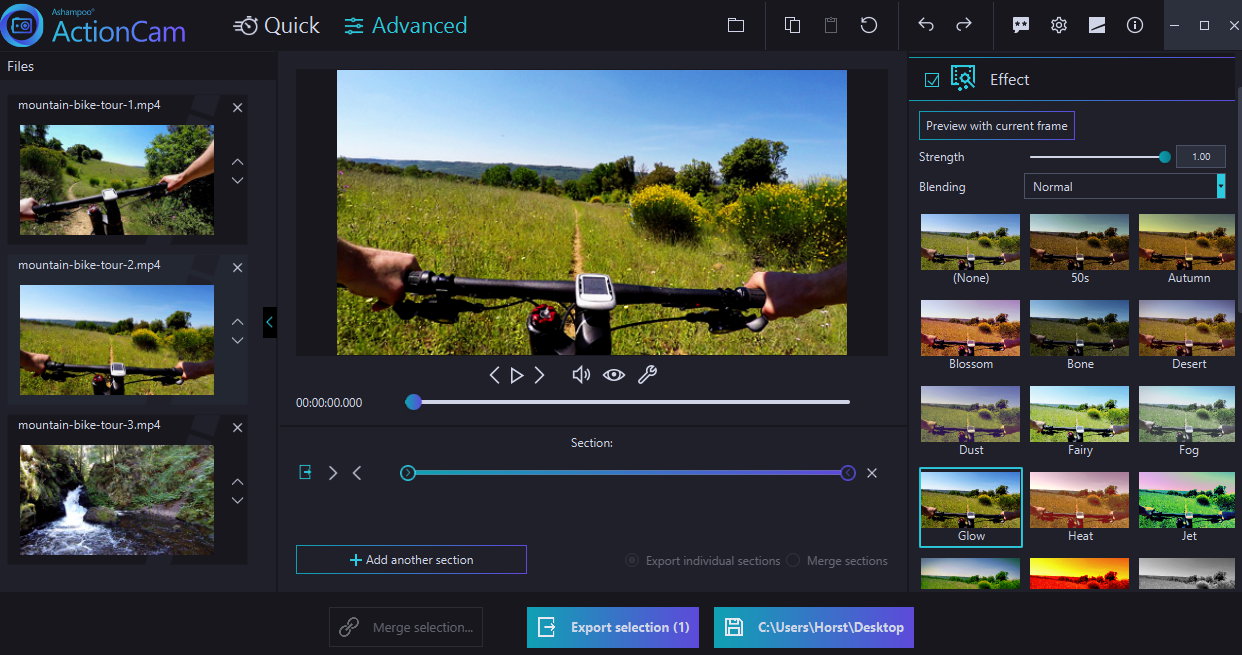Reset the project with the restore icon
This screenshot has width=1242, height=655.
[x=869, y=25]
